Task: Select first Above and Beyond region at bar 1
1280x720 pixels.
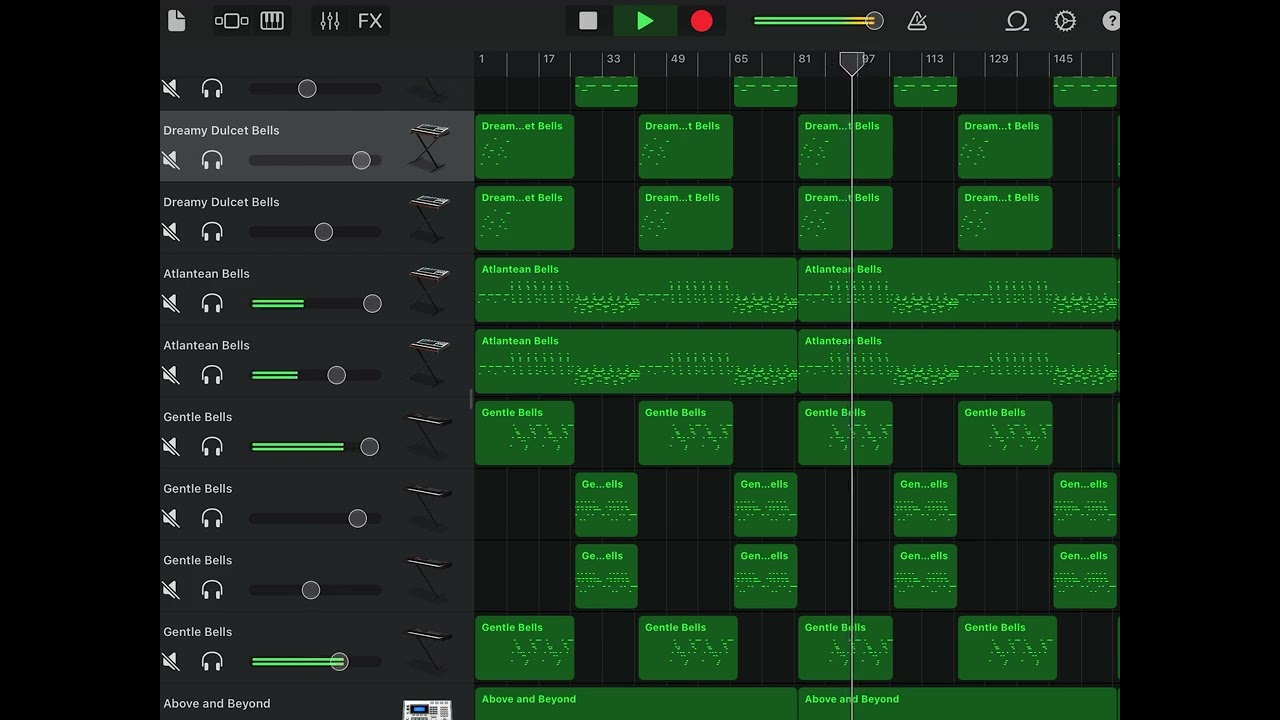Action: [636, 703]
